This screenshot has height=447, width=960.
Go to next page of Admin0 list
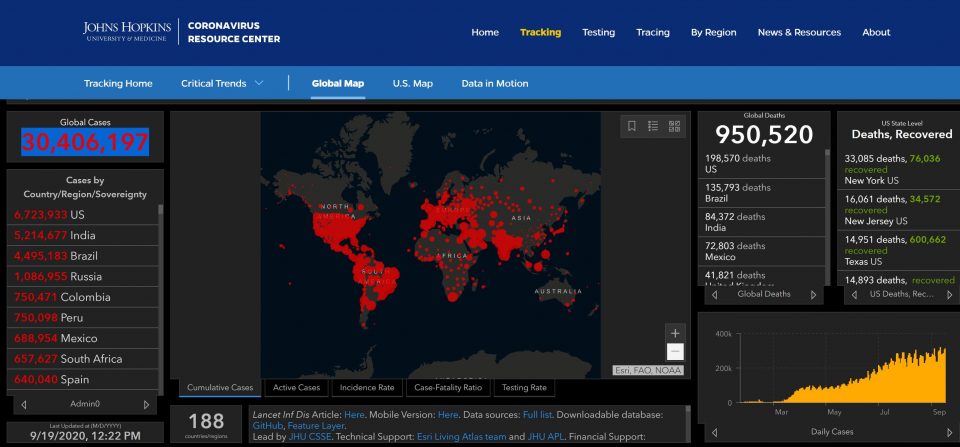coord(147,405)
